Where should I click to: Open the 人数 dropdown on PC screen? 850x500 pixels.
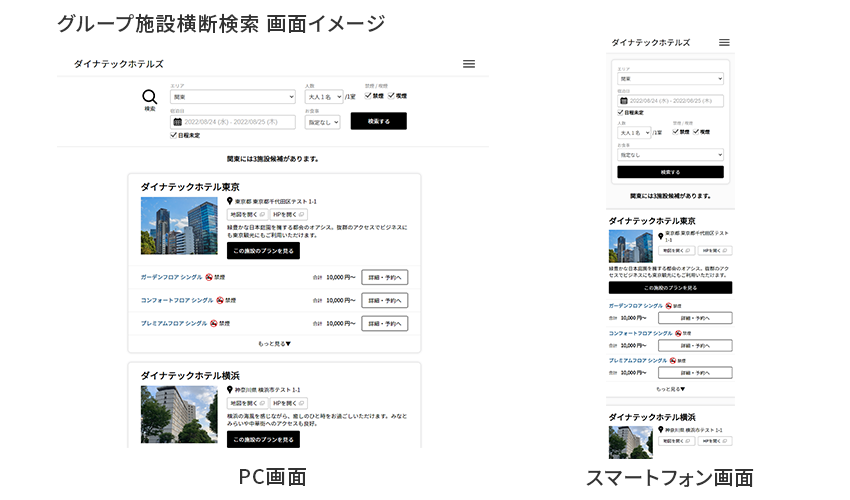[324, 97]
